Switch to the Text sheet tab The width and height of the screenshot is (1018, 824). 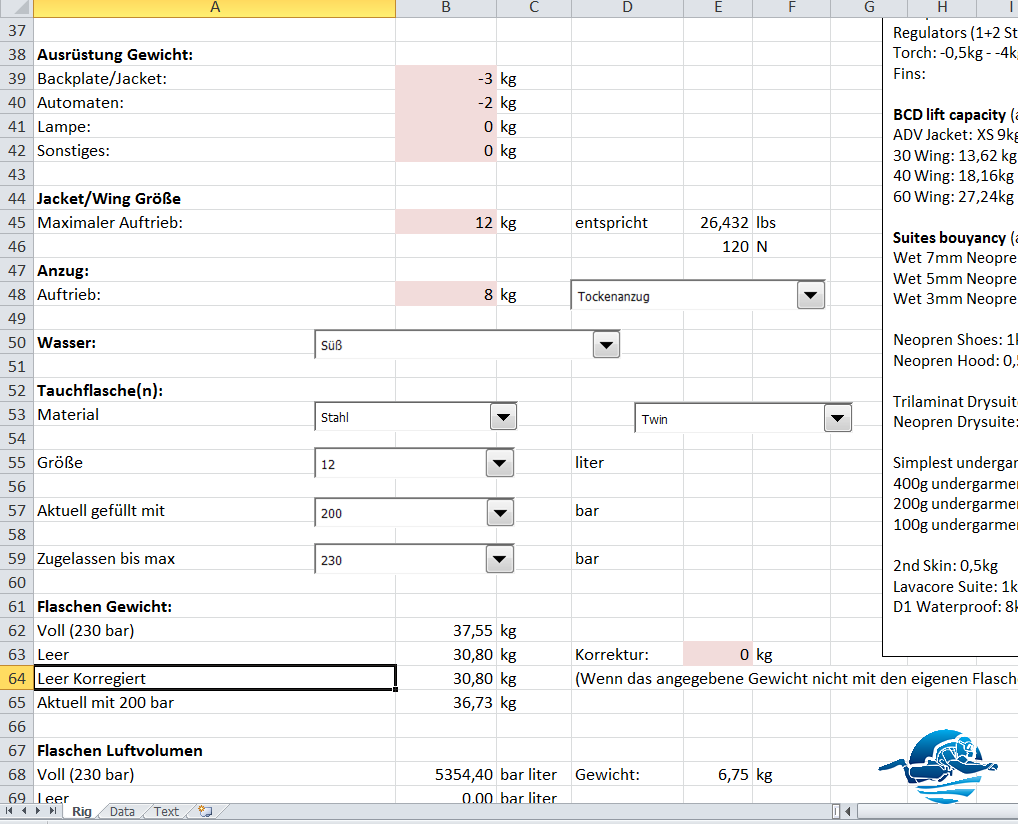tap(166, 811)
